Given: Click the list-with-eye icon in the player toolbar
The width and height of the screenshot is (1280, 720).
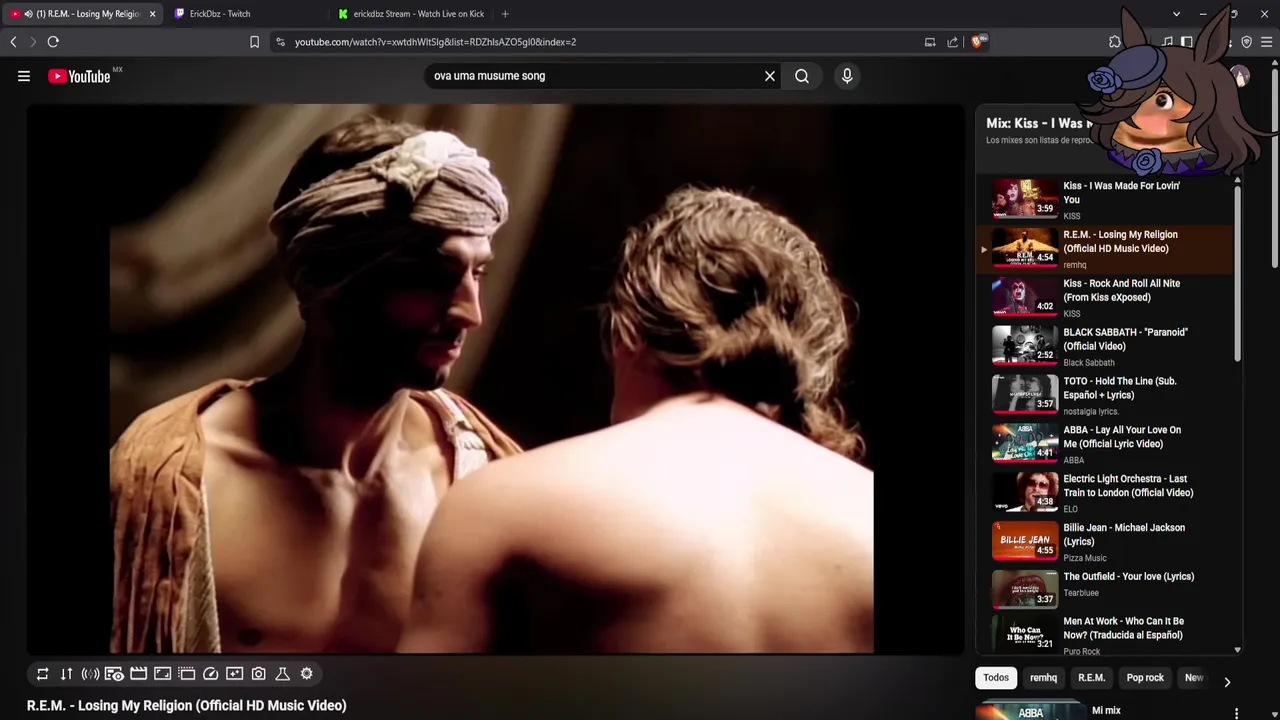Looking at the screenshot, I should 114,674.
